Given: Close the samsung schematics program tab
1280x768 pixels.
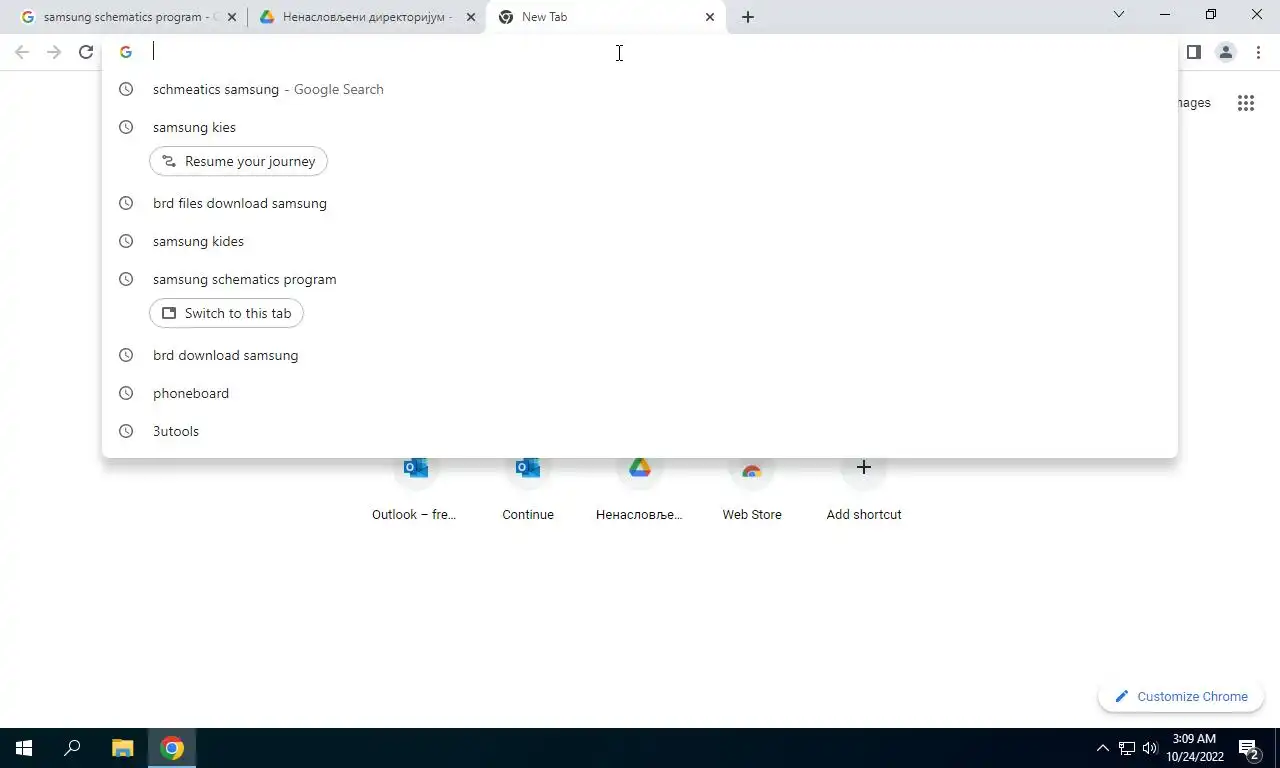Looking at the screenshot, I should (x=233, y=17).
